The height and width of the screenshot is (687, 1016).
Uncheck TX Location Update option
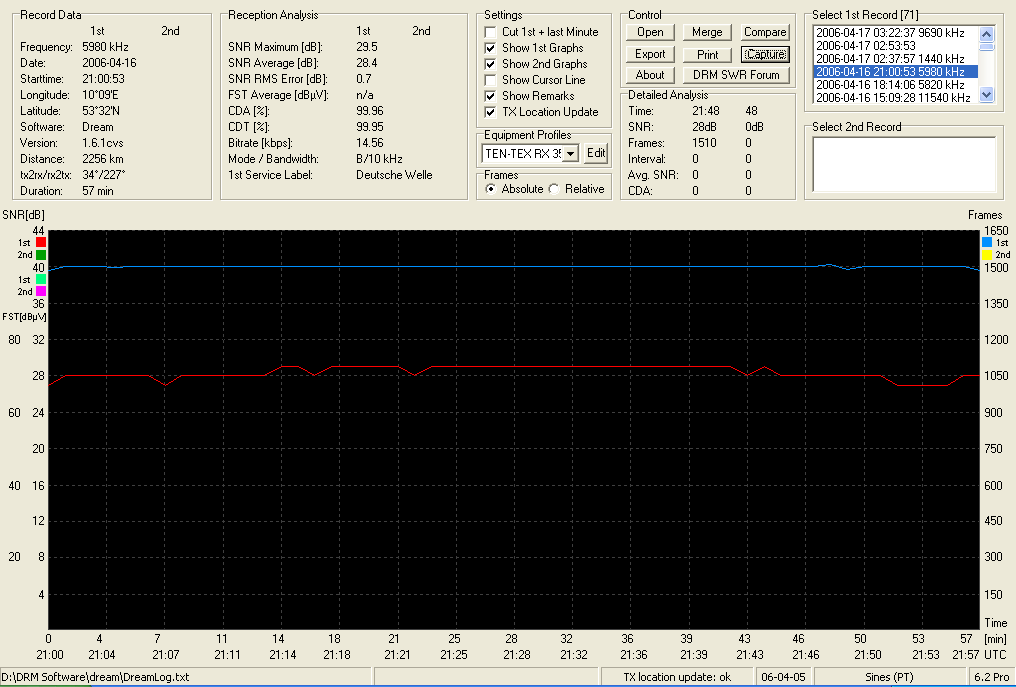[491, 112]
